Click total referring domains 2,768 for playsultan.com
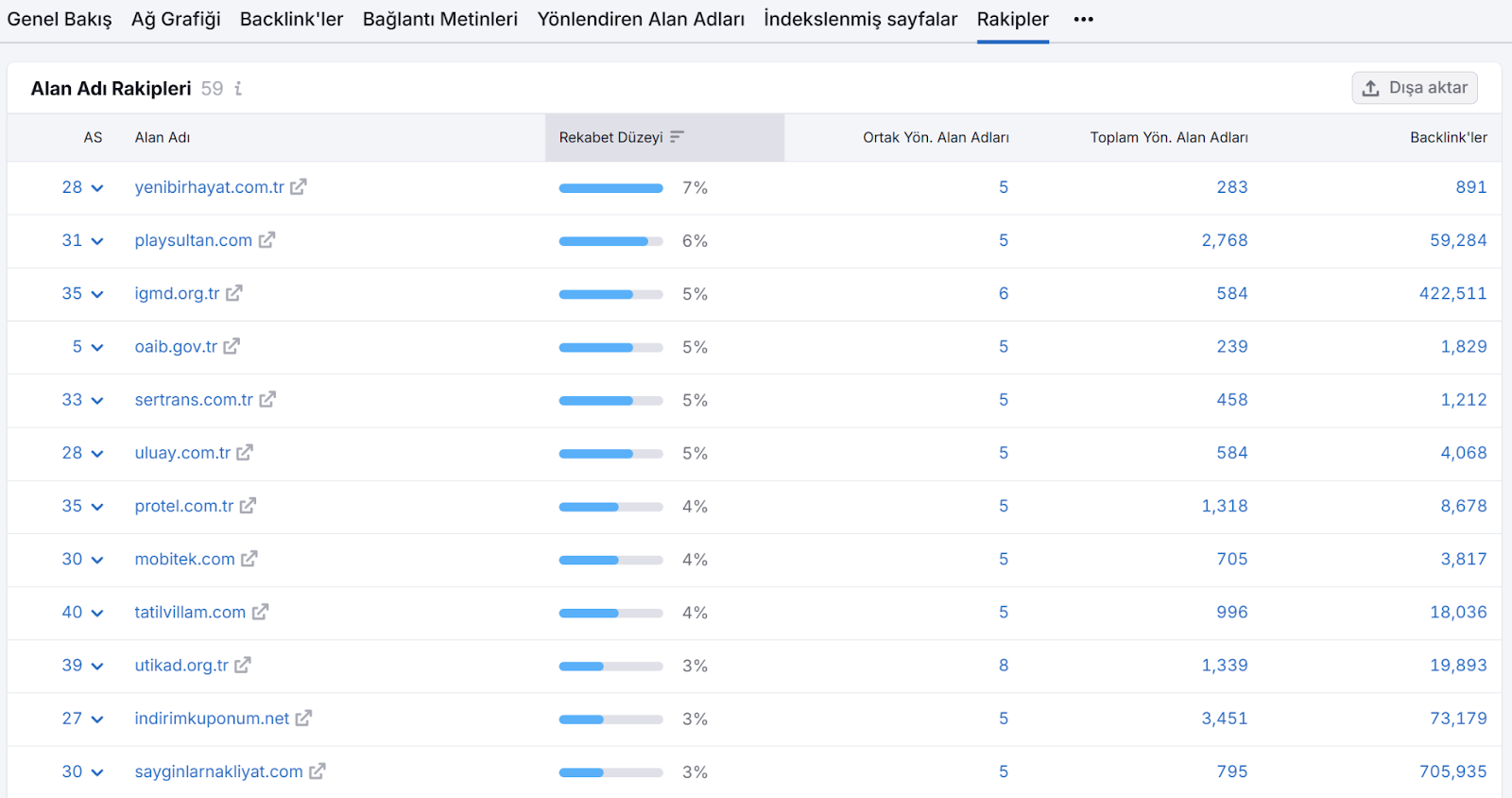1512x798 pixels. click(1225, 240)
